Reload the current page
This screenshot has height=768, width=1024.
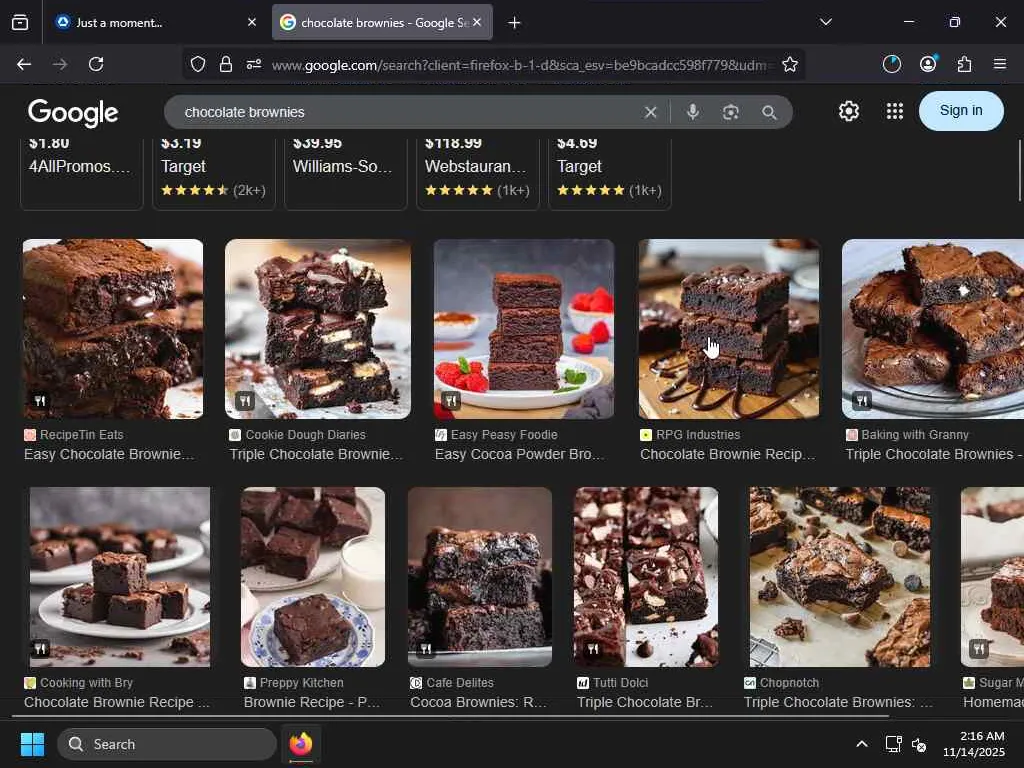click(96, 64)
